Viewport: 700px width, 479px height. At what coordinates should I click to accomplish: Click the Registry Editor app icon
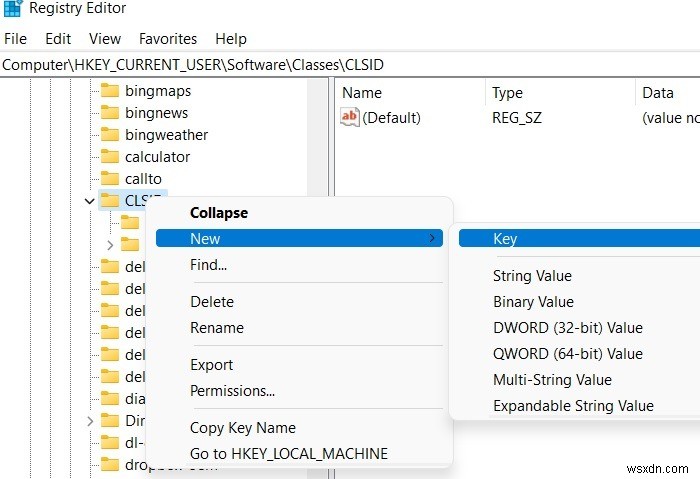pos(12,8)
